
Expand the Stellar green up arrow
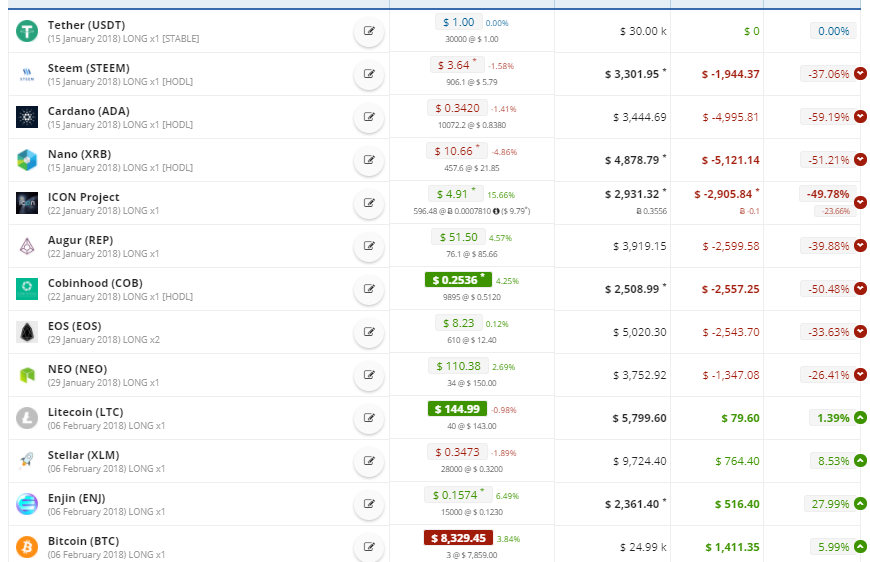pos(860,460)
